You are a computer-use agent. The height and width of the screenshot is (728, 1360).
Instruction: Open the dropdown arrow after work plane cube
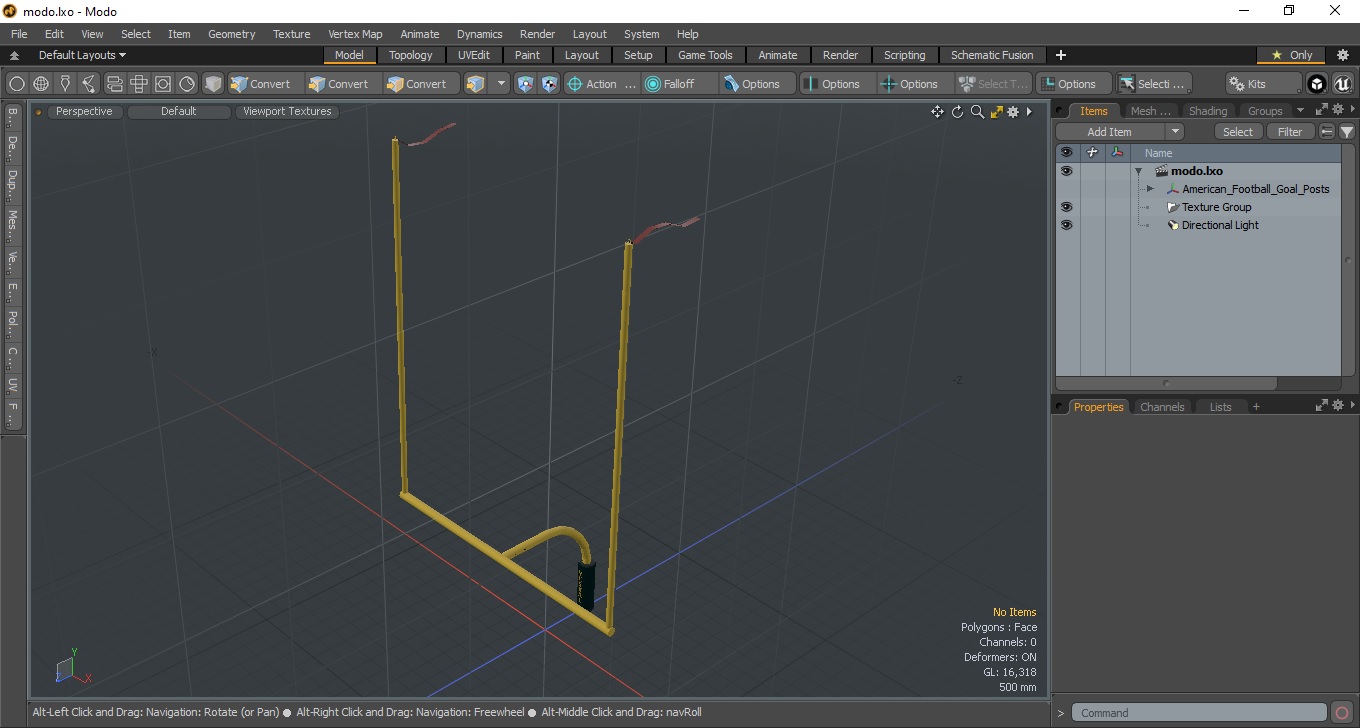tap(501, 84)
